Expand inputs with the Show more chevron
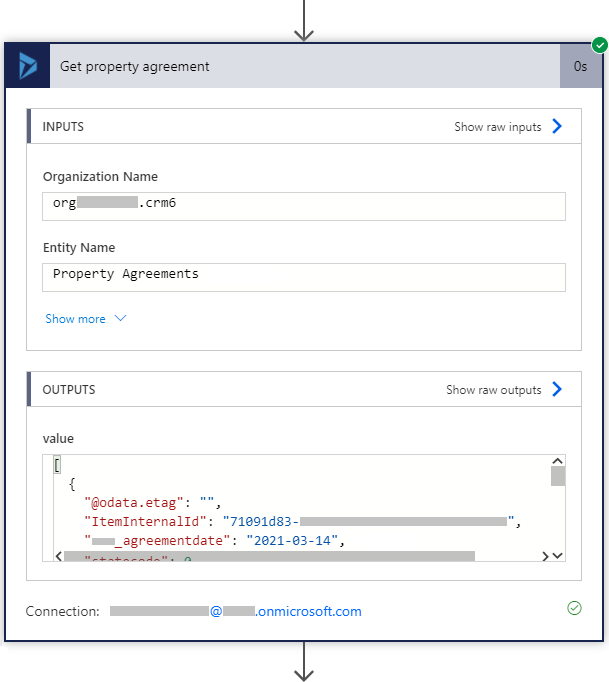The width and height of the screenshot is (609, 682). [x=121, y=319]
